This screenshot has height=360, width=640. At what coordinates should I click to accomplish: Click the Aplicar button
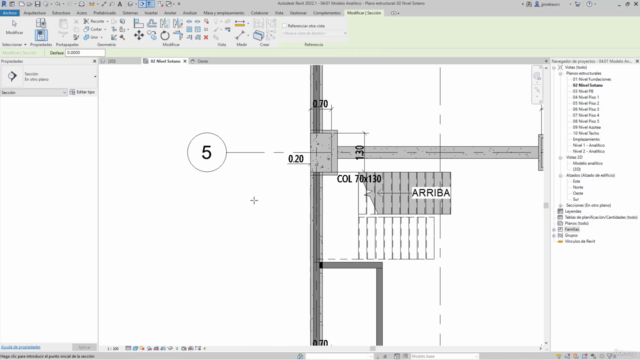coord(84,347)
